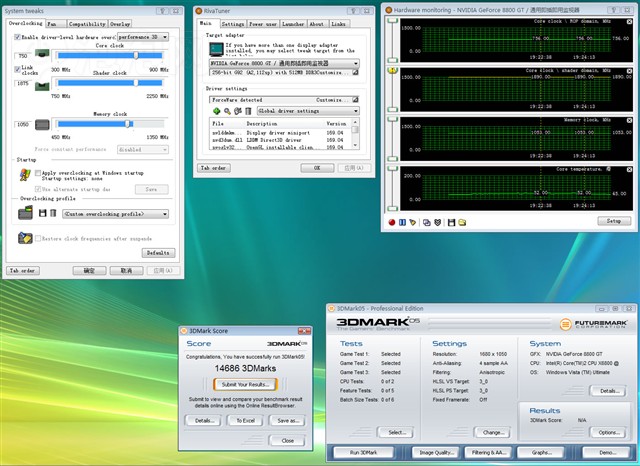Click the Memory clock chip icon
Screen dimensions: 640x466
(42, 125)
